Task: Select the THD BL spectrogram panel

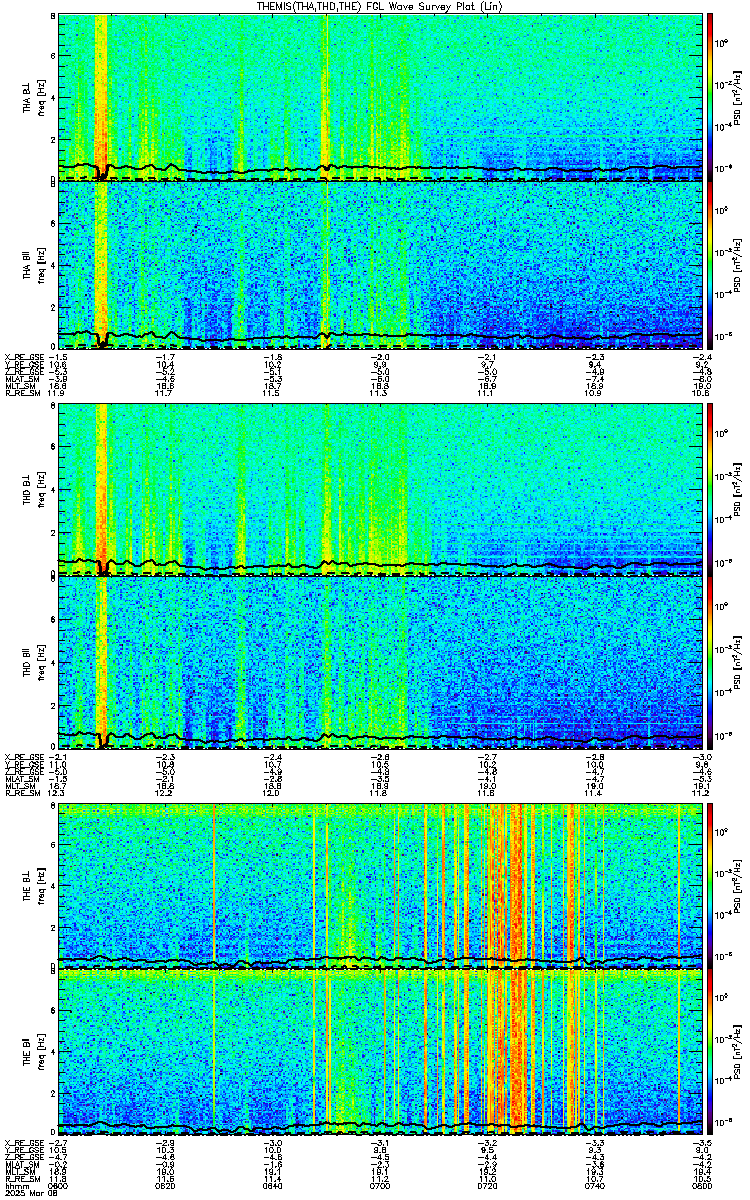Action: (380, 489)
